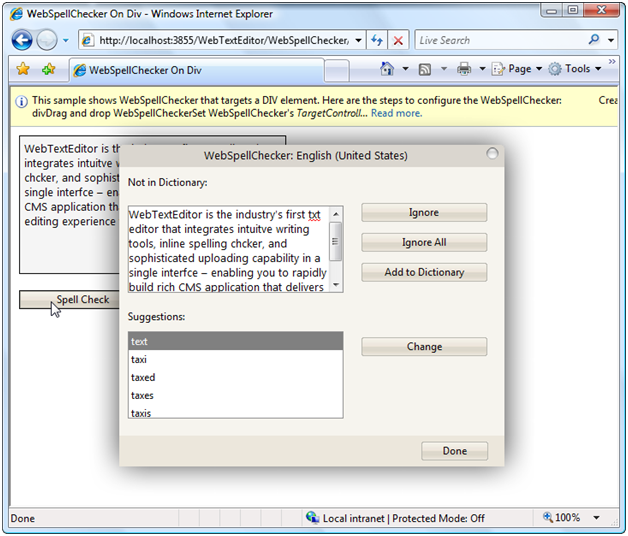Screen dimensions: 628x536
Task: Open Favorites Center star icon
Action: 23,69
